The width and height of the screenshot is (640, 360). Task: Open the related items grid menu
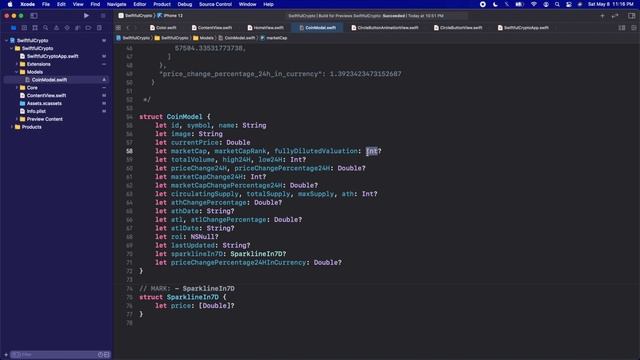tap(118, 28)
